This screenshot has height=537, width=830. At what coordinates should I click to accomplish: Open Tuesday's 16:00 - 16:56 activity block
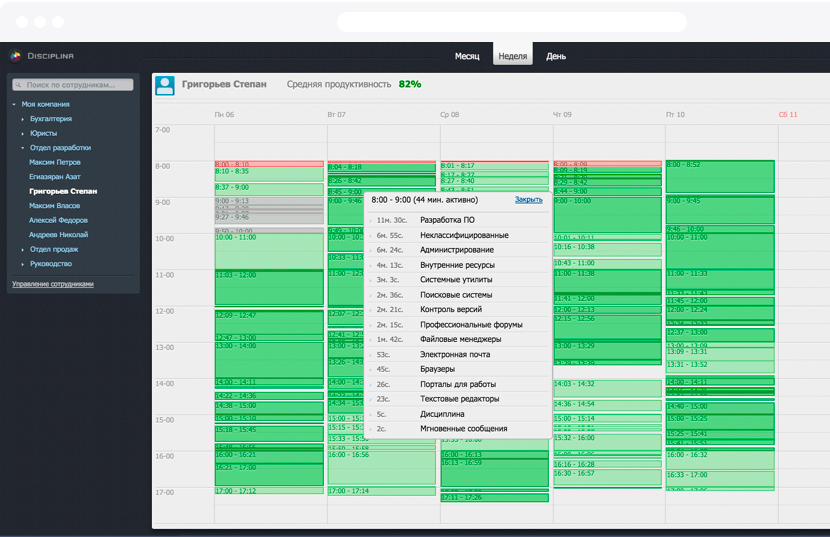pyautogui.click(x=381, y=467)
